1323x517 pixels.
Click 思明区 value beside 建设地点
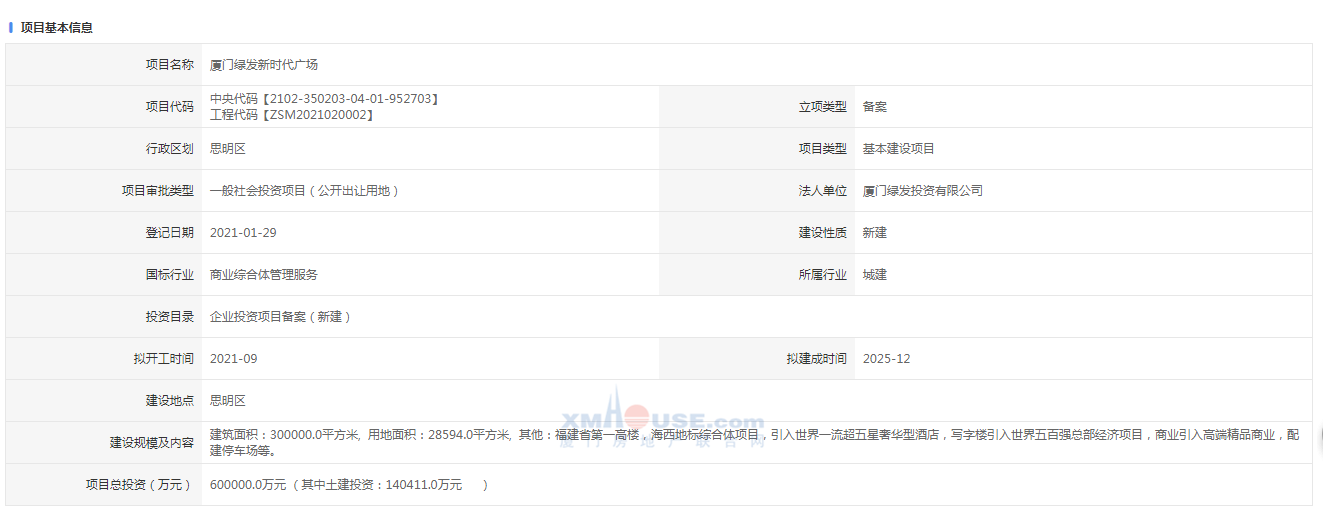[x=228, y=400]
